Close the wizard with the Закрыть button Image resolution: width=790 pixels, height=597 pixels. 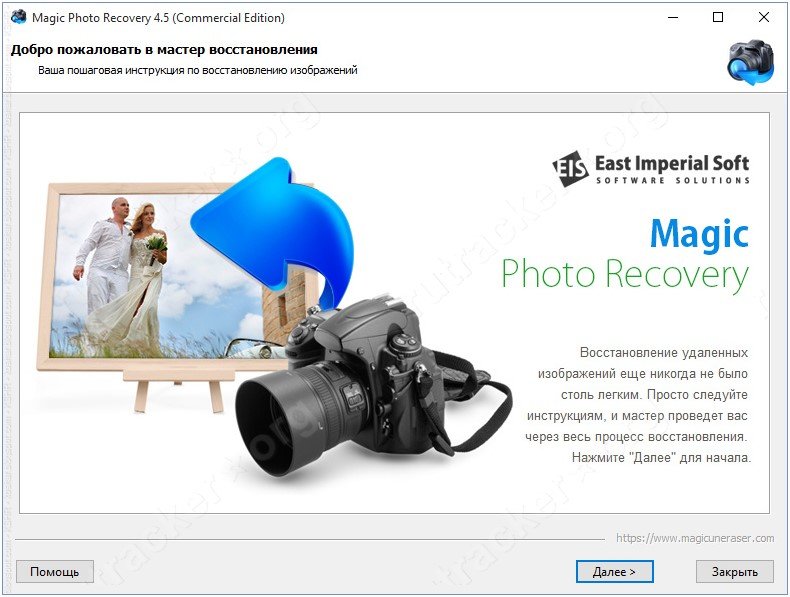click(x=735, y=572)
